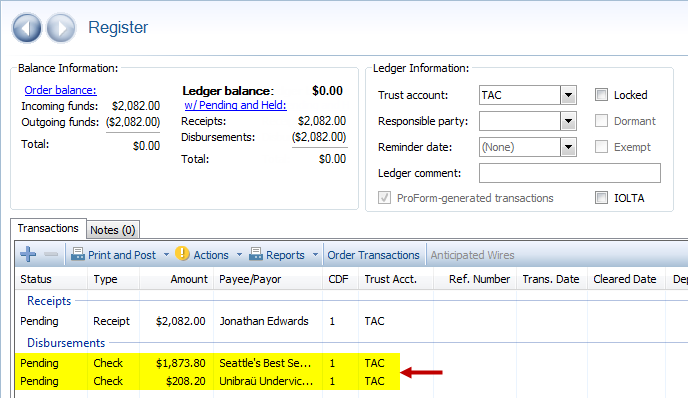Click the Actions exclamation warning icon

182,254
